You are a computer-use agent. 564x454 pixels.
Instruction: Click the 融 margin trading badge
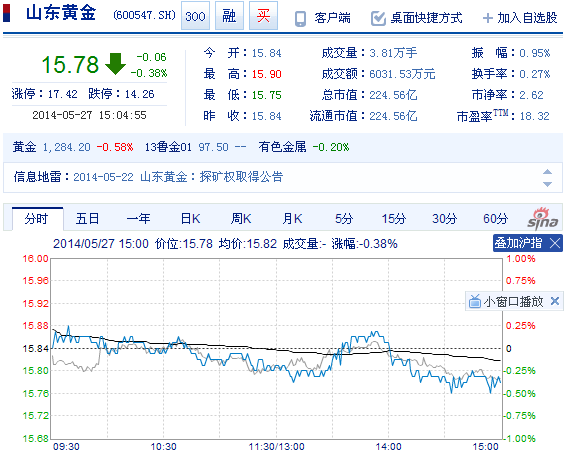pyautogui.click(x=229, y=16)
